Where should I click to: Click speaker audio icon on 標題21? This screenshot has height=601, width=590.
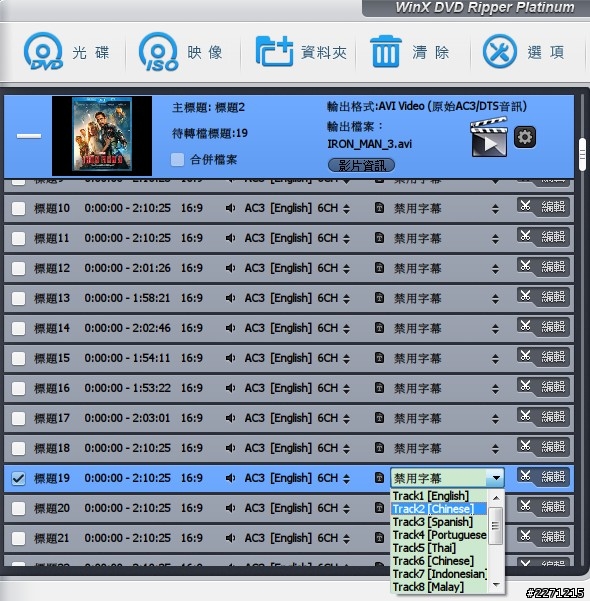[x=230, y=538]
